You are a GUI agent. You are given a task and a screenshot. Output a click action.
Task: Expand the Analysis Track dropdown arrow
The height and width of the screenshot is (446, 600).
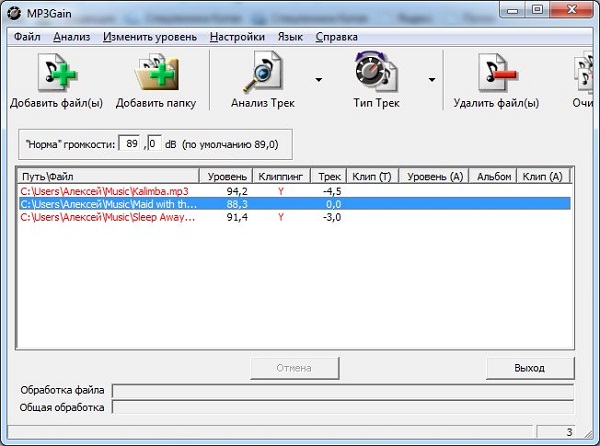click(x=319, y=79)
